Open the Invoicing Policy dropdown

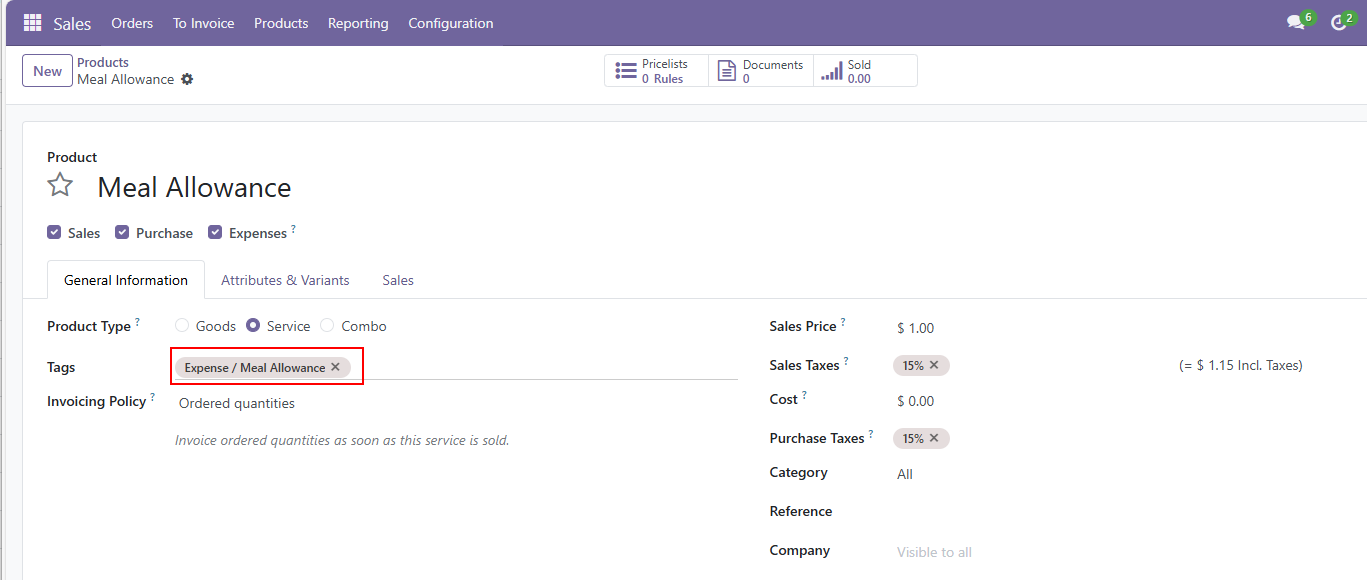coord(456,404)
